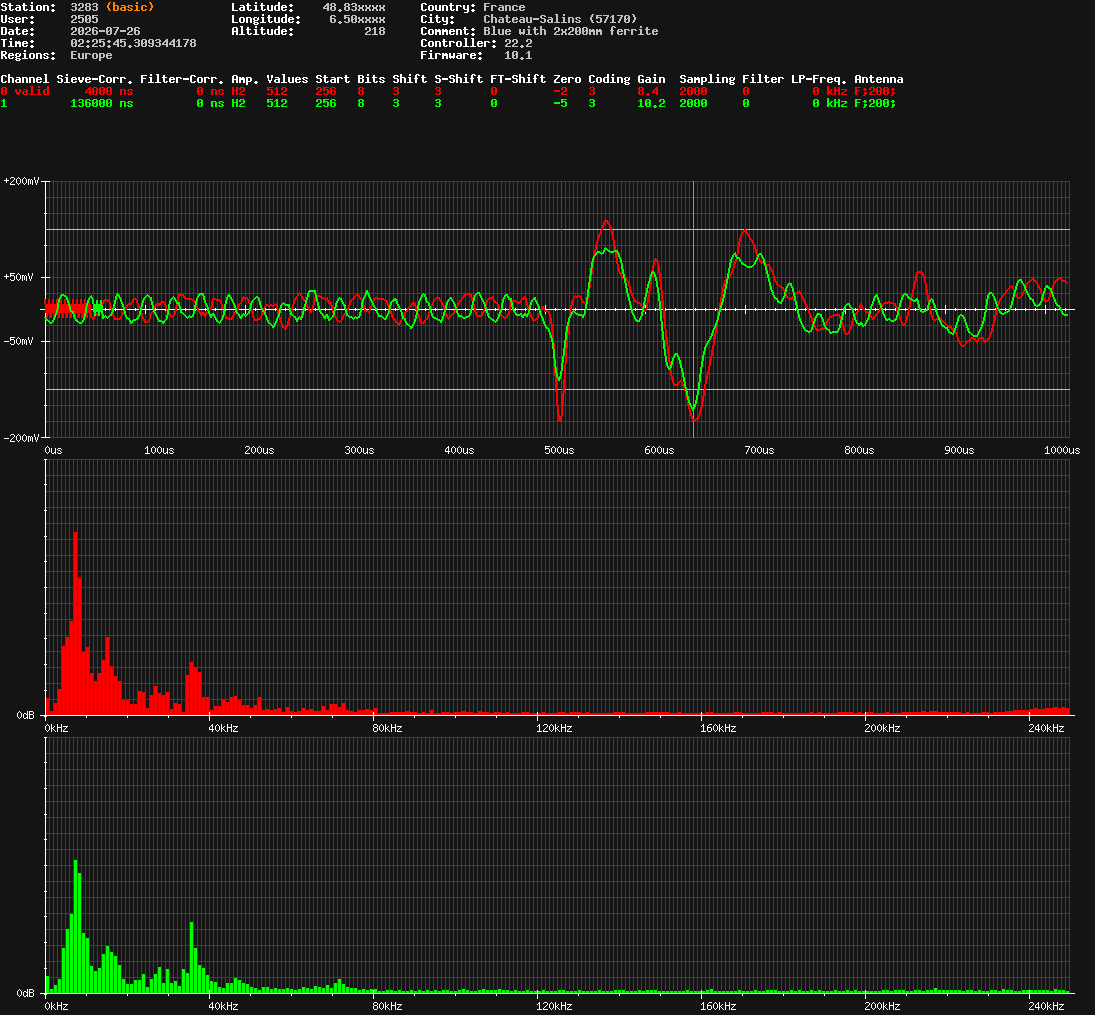1095x1015 pixels.
Task: Click the Antenna column header
Action: pos(879,79)
